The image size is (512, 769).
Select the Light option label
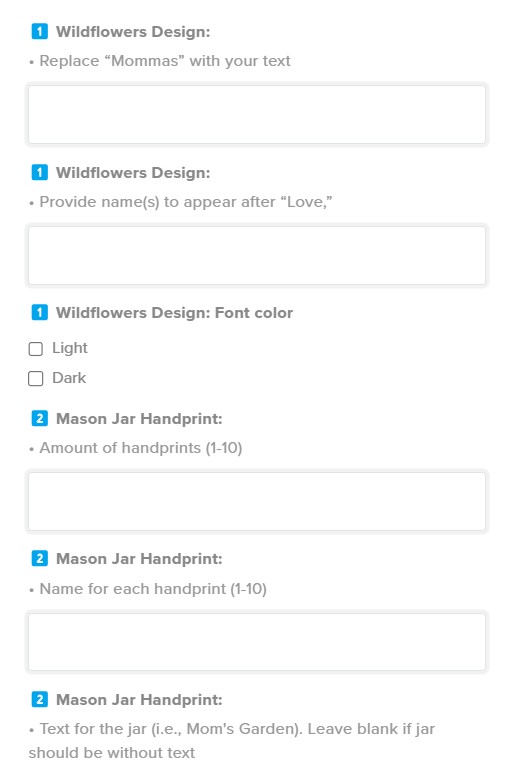pos(70,348)
